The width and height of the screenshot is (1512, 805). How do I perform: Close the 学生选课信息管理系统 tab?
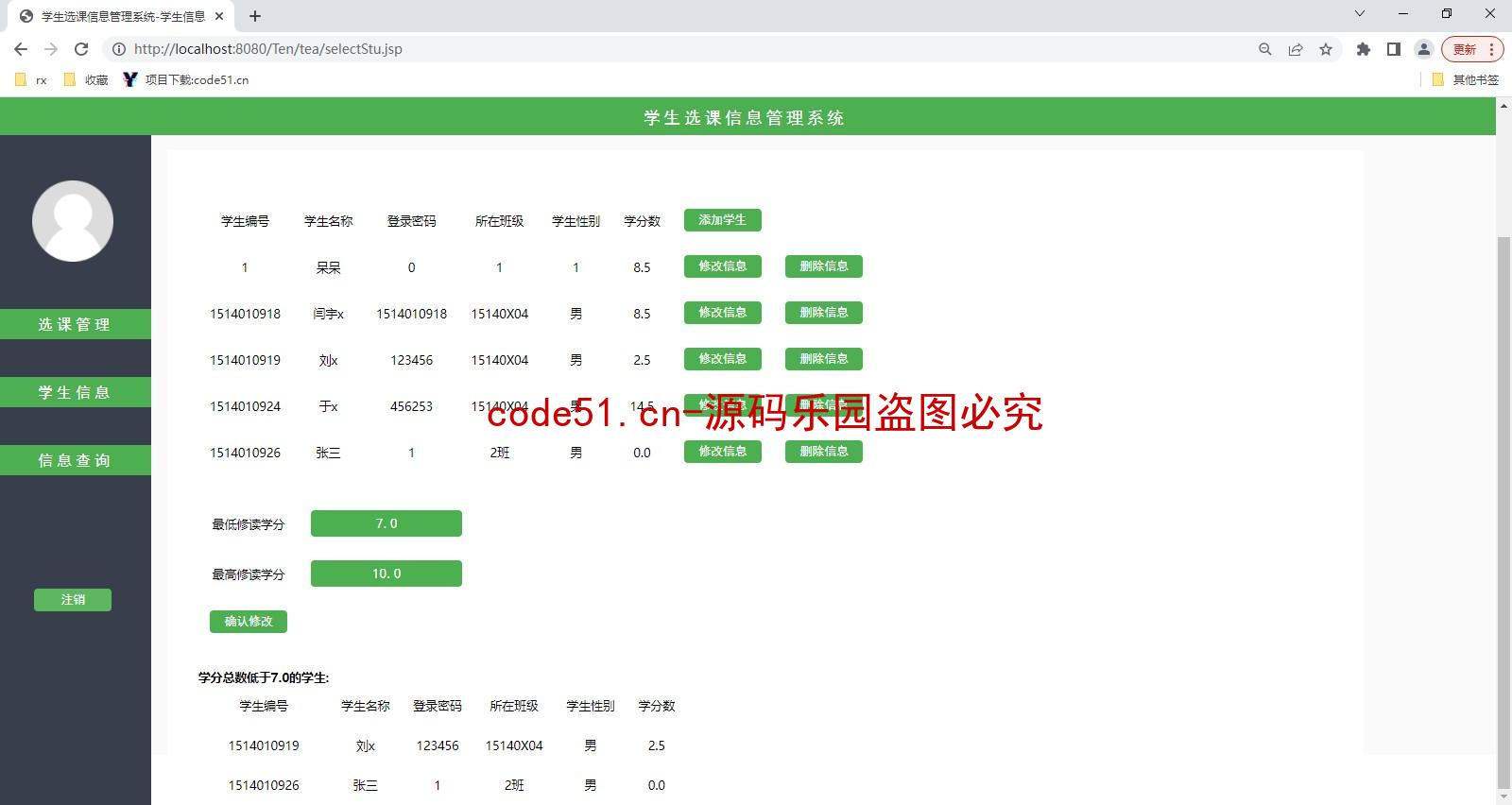click(x=219, y=16)
